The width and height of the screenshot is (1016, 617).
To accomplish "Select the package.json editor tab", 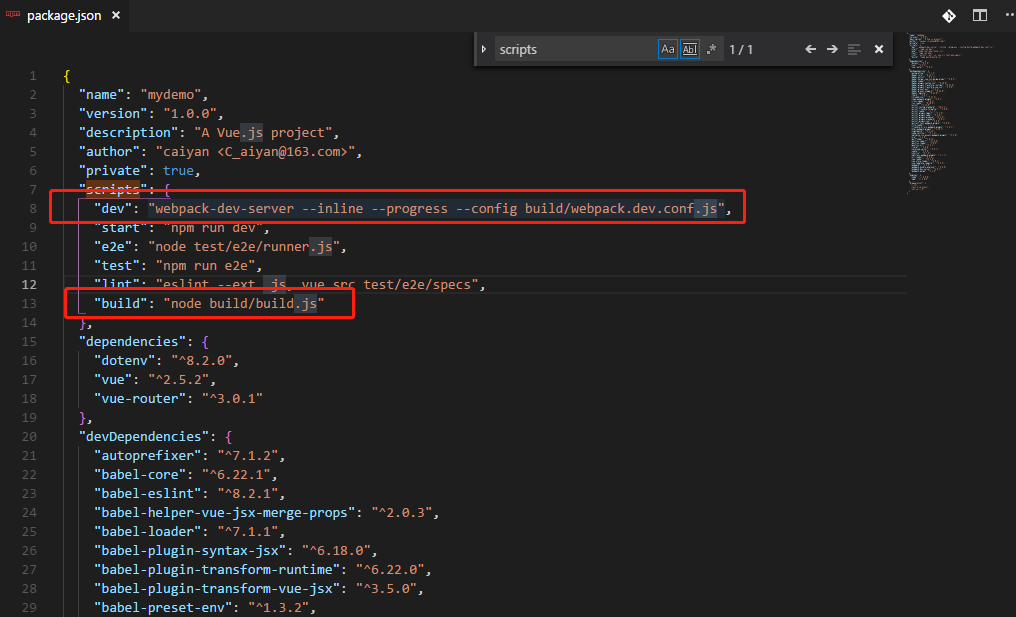I will pyautogui.click(x=64, y=16).
